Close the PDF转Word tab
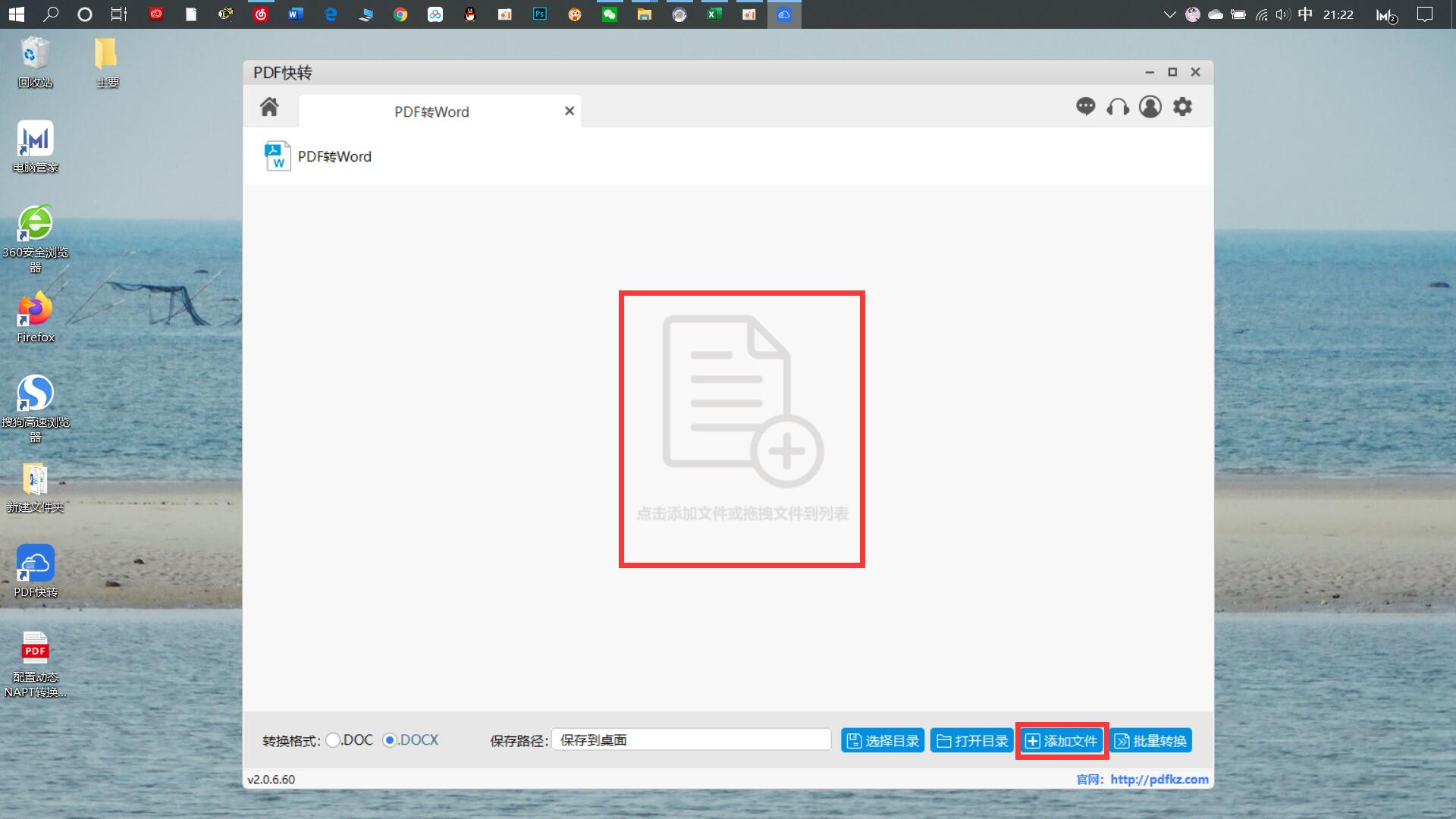 570,111
